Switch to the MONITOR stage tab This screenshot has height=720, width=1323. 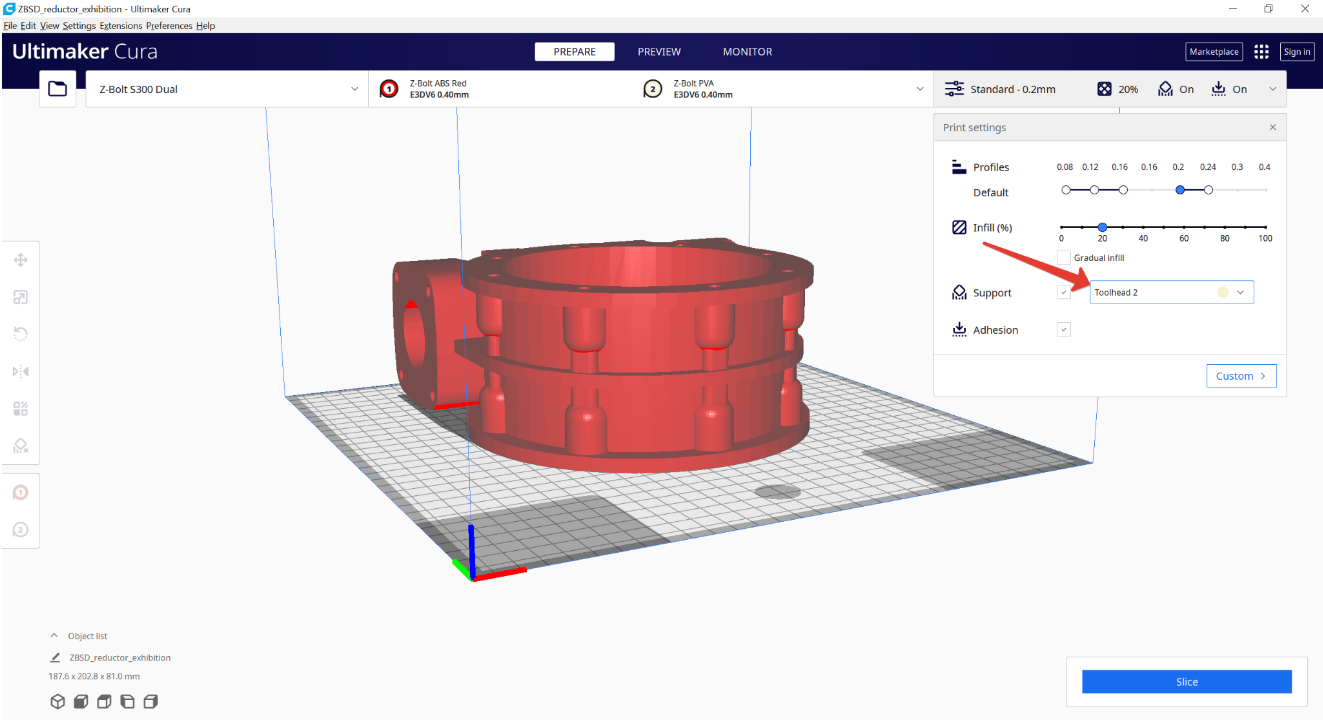(748, 52)
